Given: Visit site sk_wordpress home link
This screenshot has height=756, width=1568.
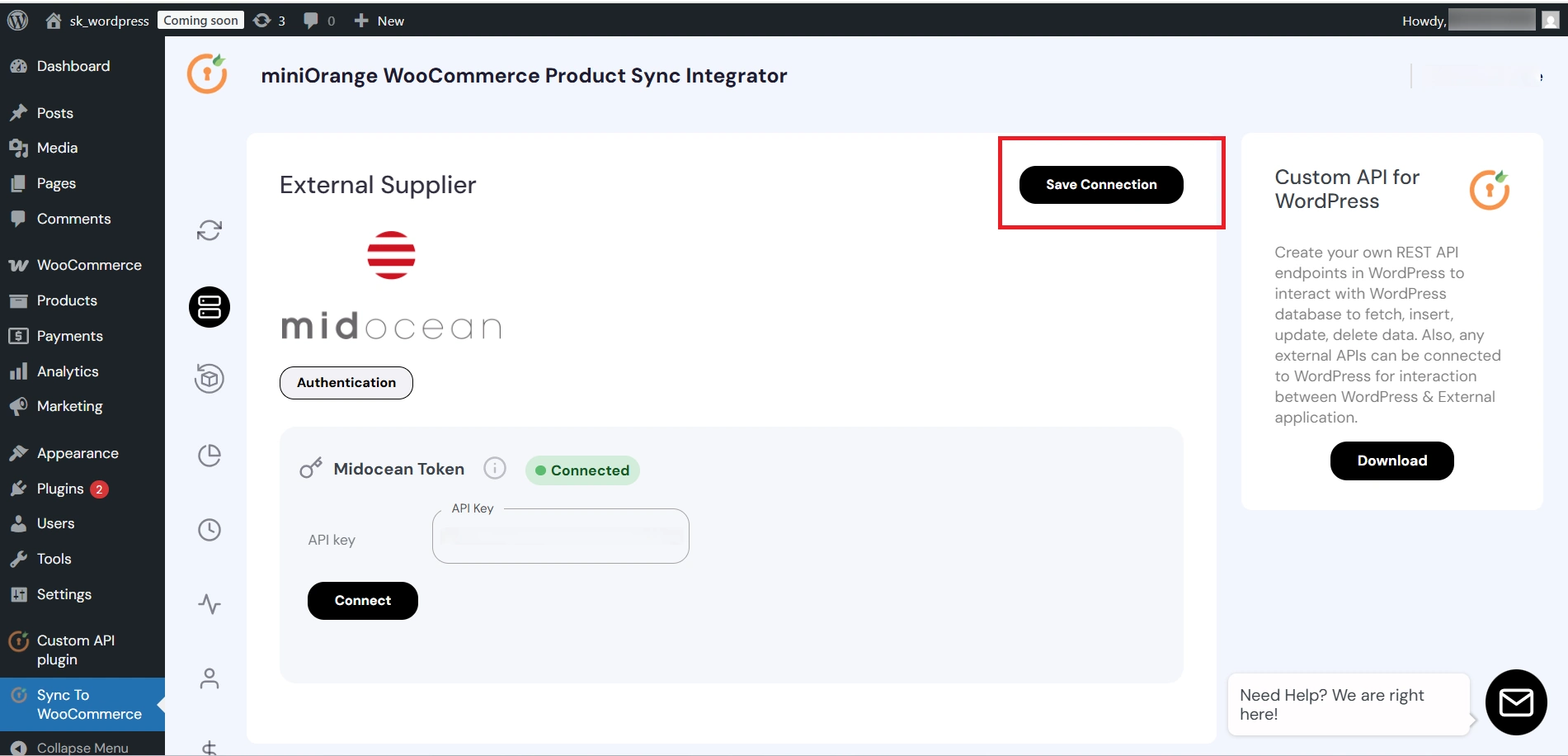Looking at the screenshot, I should tap(97, 21).
